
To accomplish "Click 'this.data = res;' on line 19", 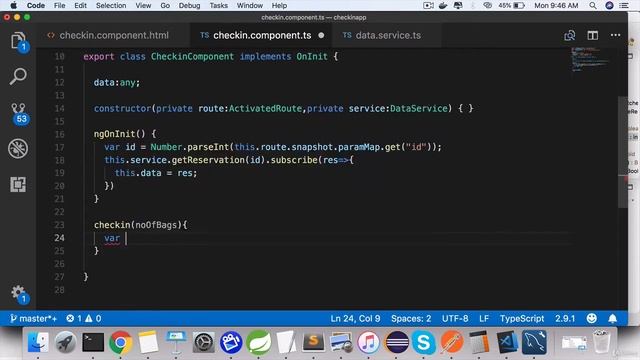I will [x=156, y=173].
